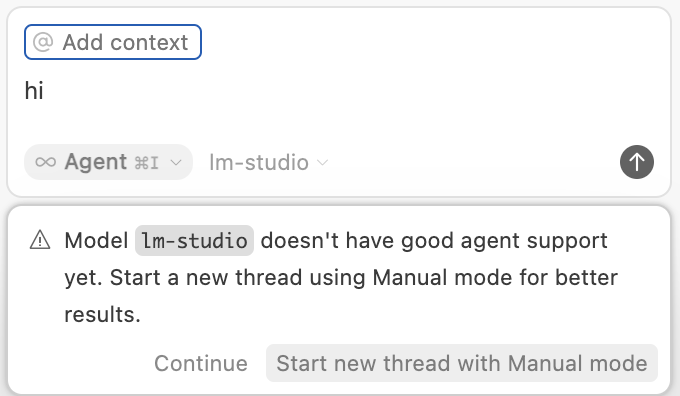Click the warning triangle icon
The height and width of the screenshot is (396, 680).
coord(40,240)
